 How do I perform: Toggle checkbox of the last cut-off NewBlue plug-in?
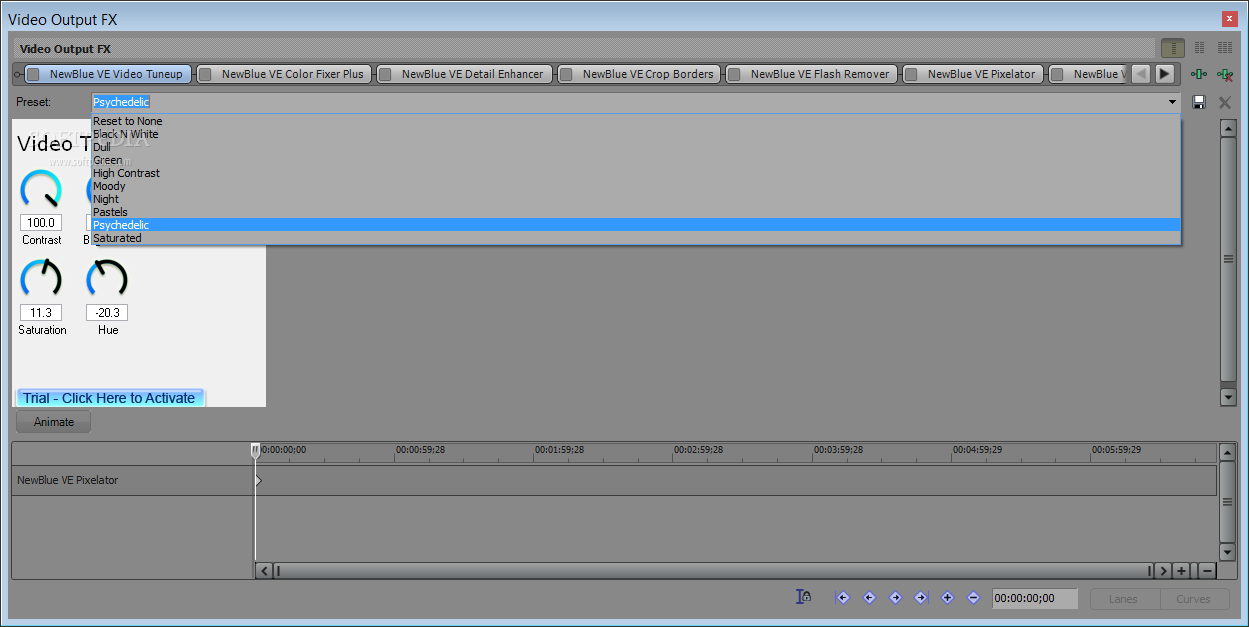point(1057,74)
